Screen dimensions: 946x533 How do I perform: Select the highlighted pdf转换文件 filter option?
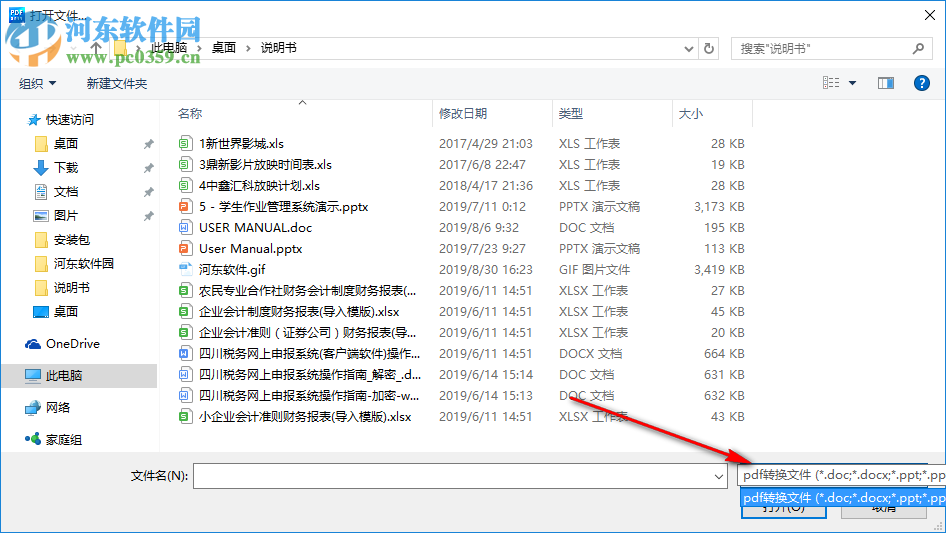coord(843,498)
